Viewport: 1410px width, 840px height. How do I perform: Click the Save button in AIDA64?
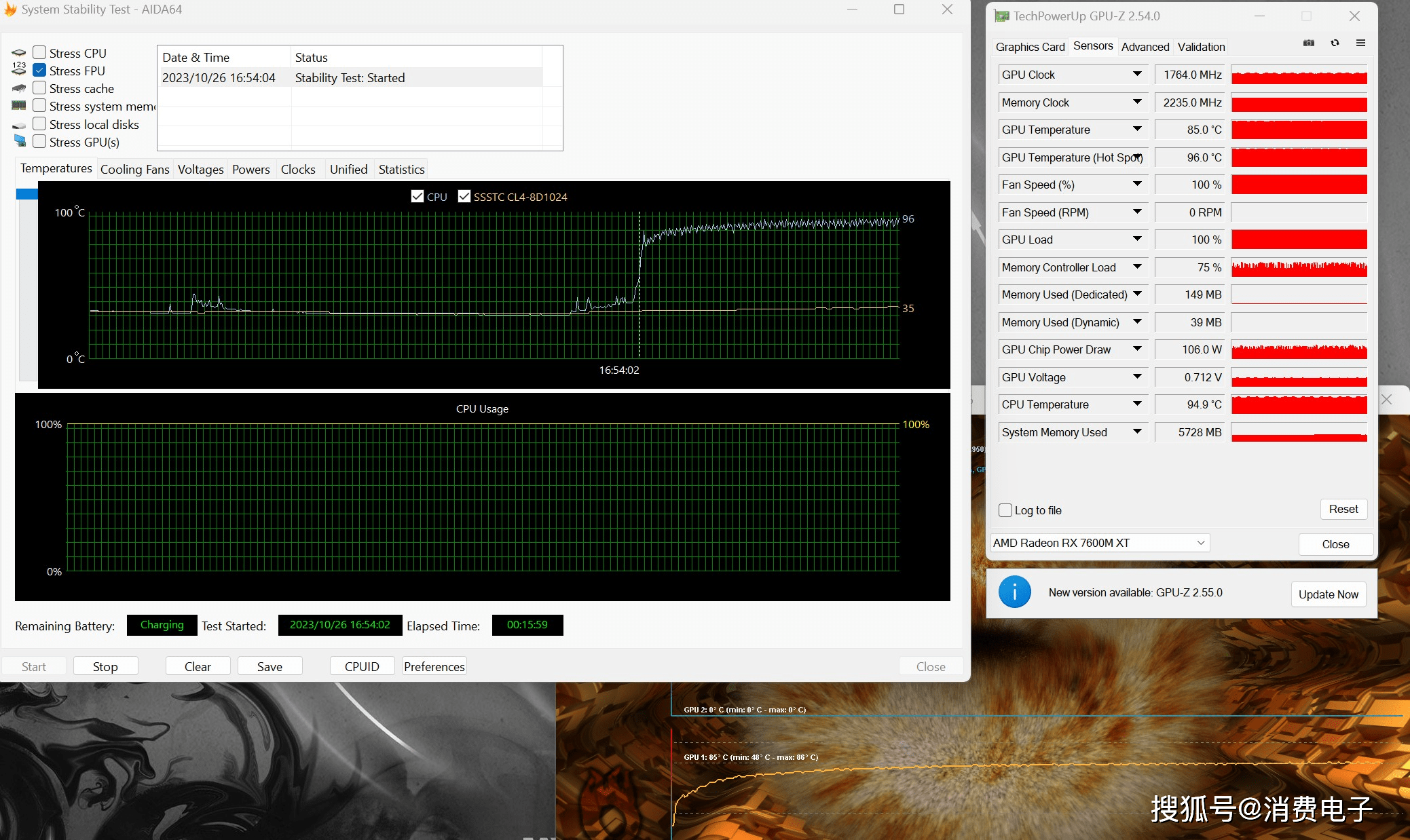(270, 666)
